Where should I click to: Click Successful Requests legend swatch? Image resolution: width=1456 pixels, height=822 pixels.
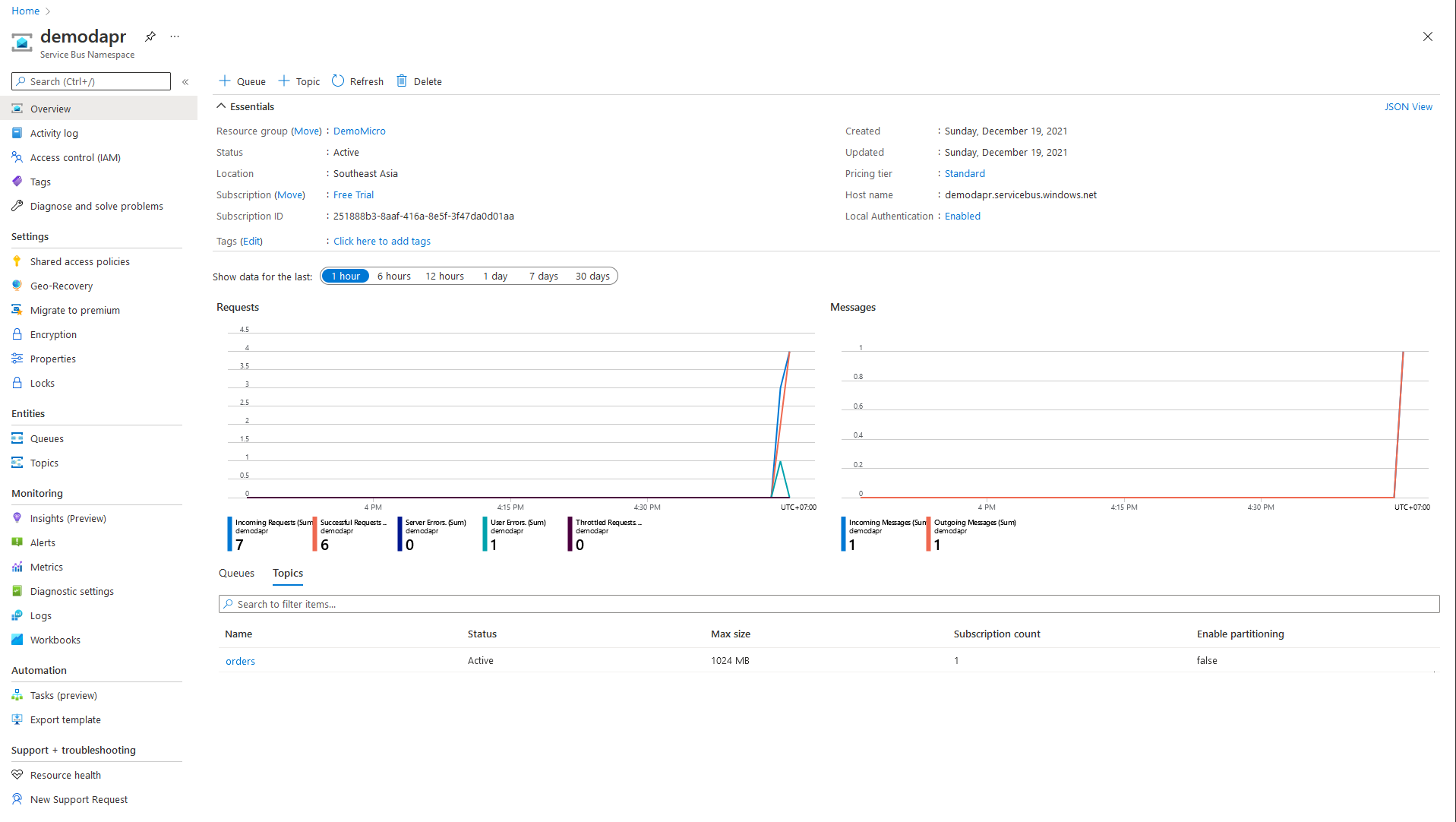(x=314, y=534)
